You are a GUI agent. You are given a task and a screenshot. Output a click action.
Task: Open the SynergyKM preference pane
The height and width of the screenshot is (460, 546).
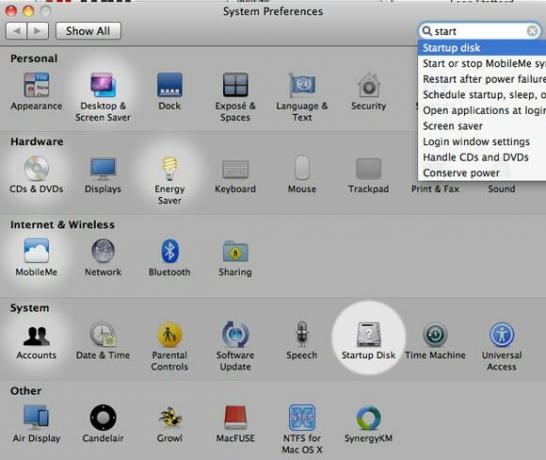(x=369, y=423)
